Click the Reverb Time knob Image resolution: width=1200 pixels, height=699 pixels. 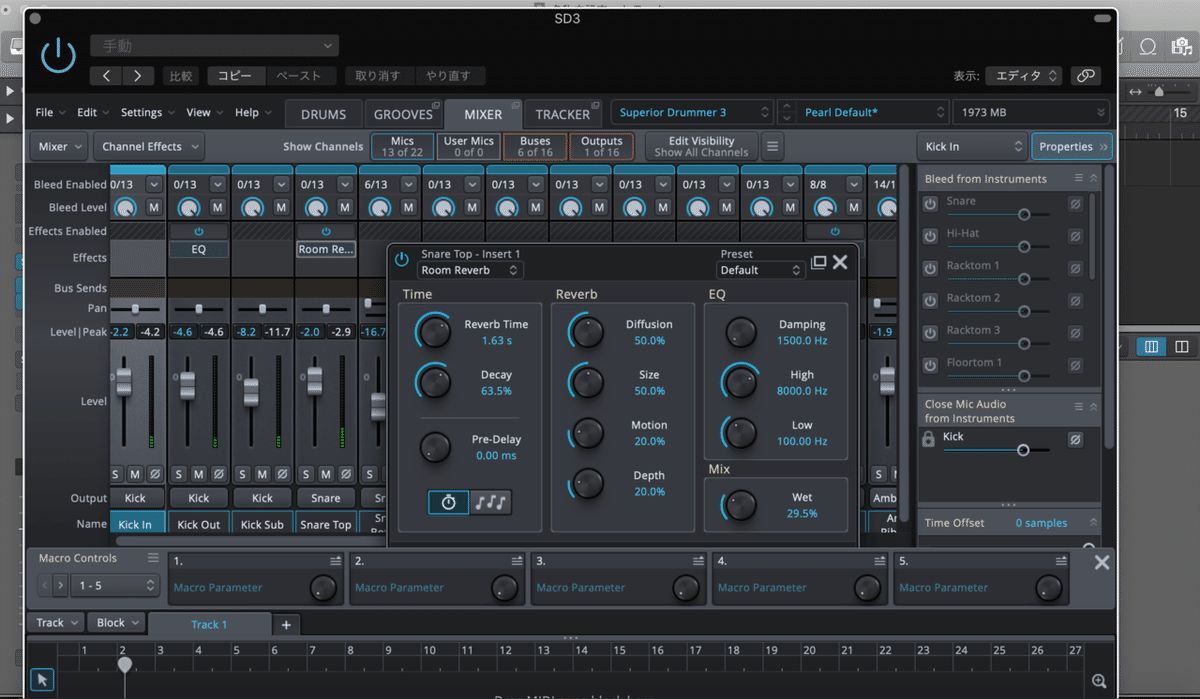coord(434,330)
